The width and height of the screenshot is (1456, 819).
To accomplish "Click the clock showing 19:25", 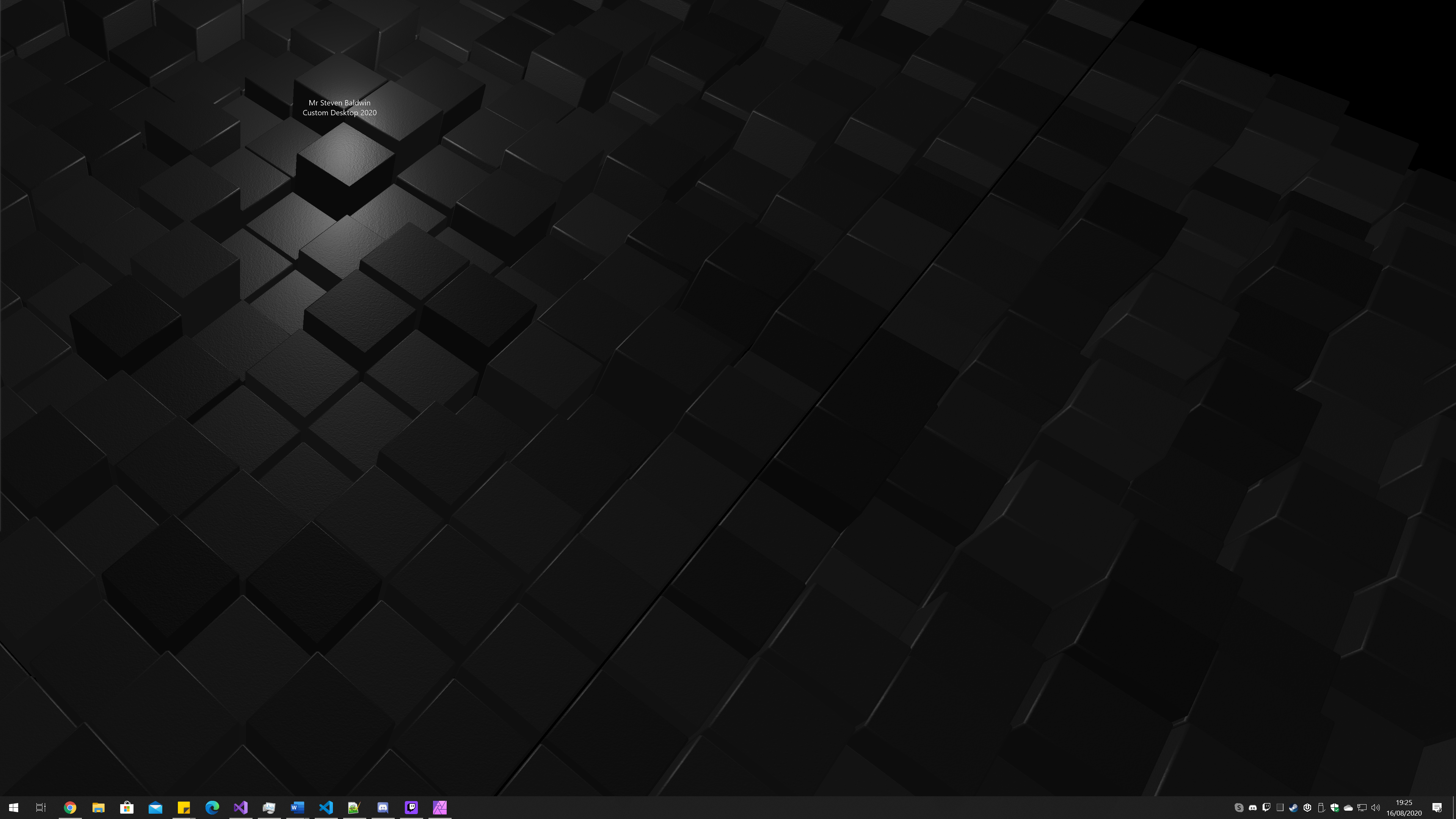I will [1403, 807].
